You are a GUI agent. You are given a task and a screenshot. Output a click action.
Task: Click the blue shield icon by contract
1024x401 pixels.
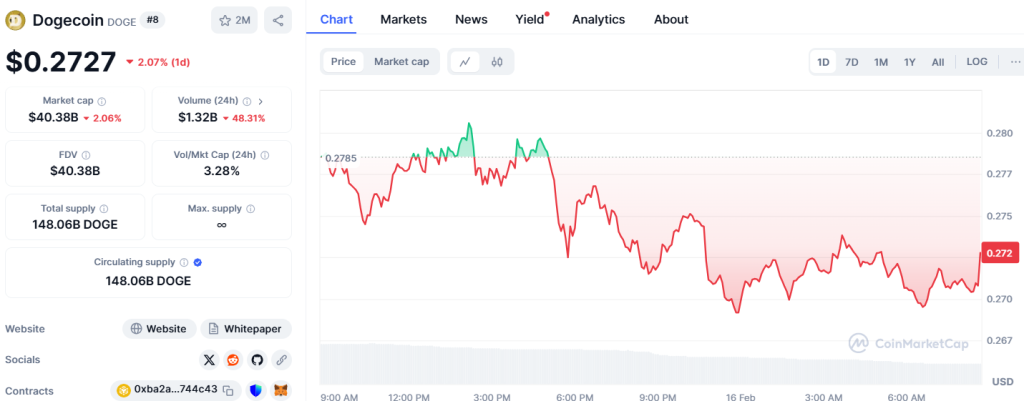[x=256, y=391]
